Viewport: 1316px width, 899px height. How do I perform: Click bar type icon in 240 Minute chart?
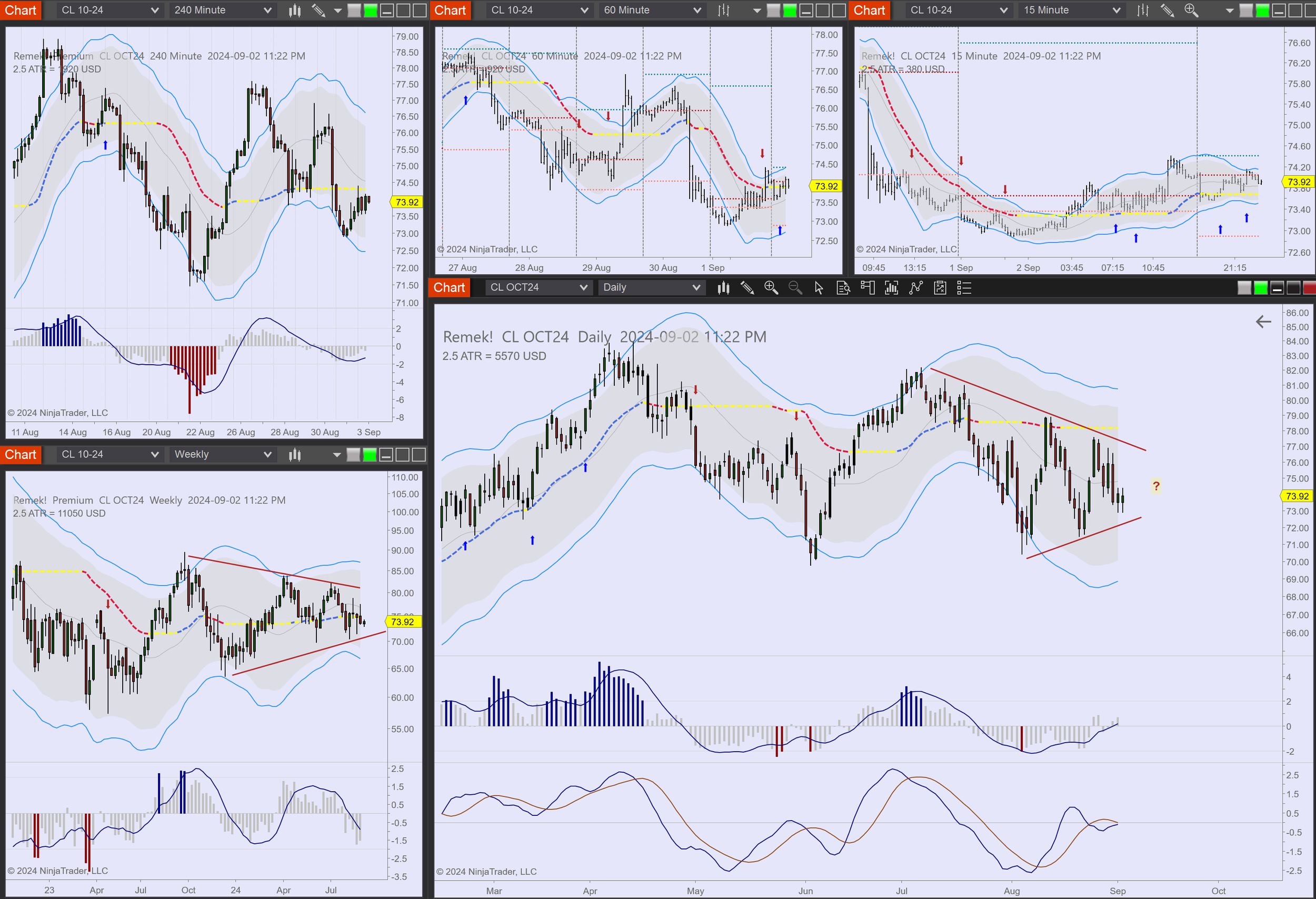pos(294,10)
